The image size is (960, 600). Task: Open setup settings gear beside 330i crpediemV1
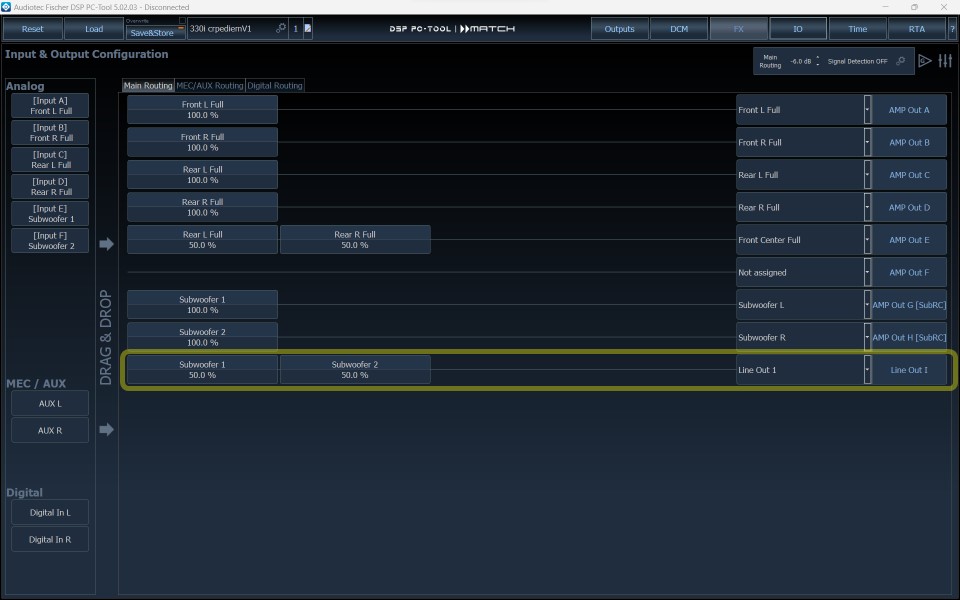280,28
